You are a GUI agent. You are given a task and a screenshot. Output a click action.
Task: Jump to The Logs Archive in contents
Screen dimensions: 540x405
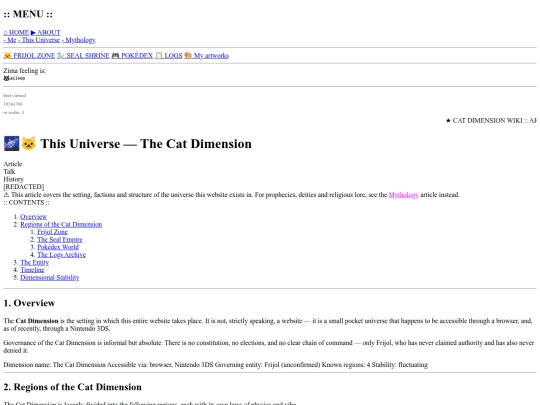coord(62,255)
